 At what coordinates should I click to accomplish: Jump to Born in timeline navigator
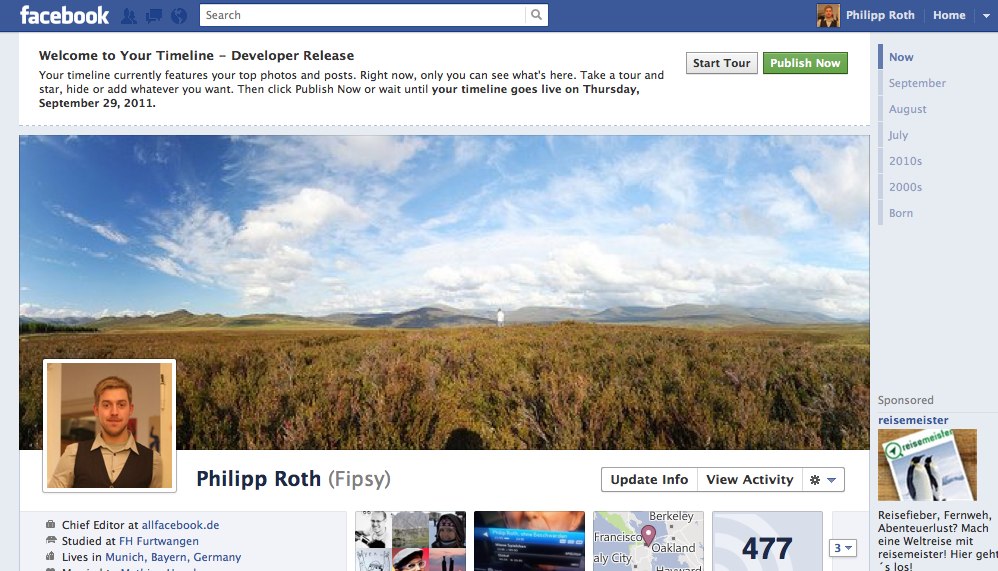click(901, 213)
